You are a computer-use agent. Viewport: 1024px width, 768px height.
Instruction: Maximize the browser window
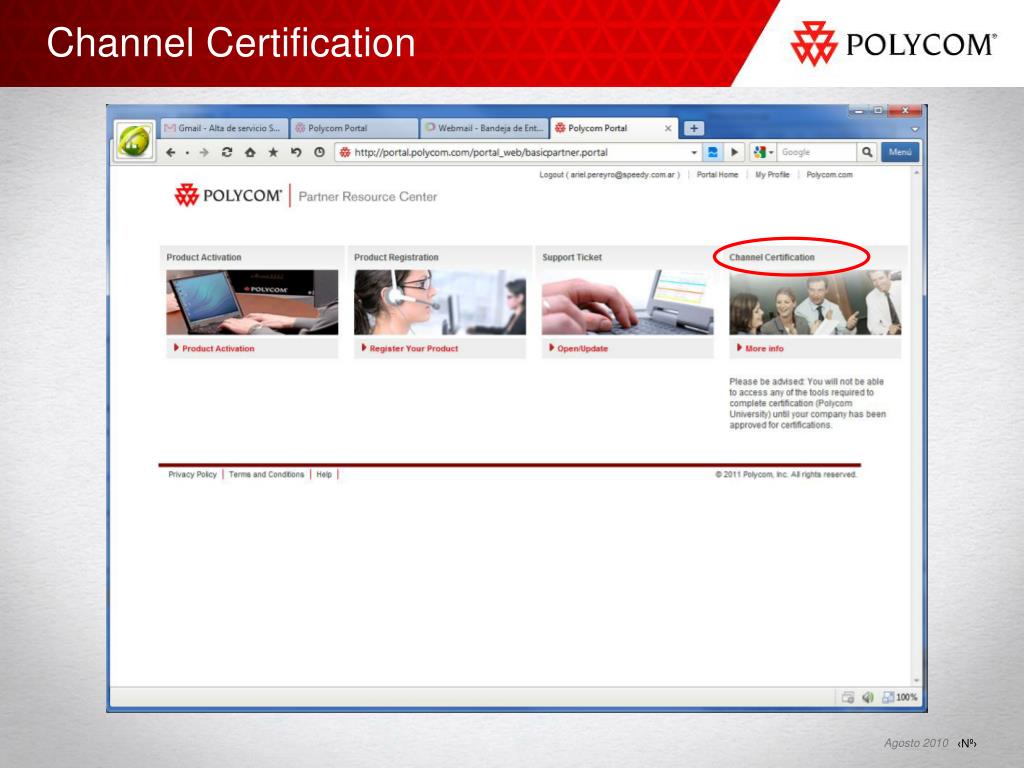[x=878, y=111]
